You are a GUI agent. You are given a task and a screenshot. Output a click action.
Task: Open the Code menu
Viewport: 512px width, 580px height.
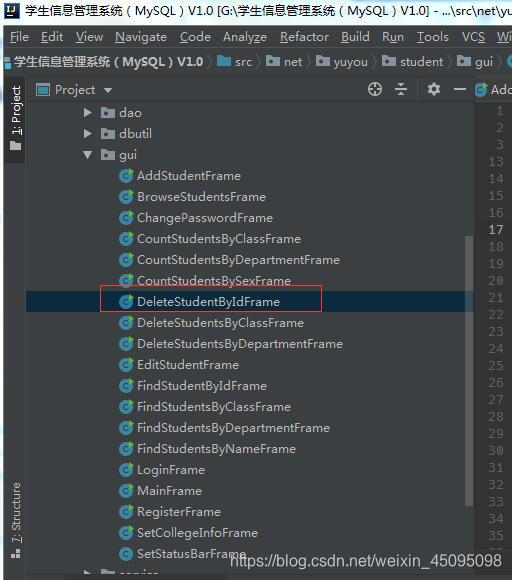[x=195, y=37]
